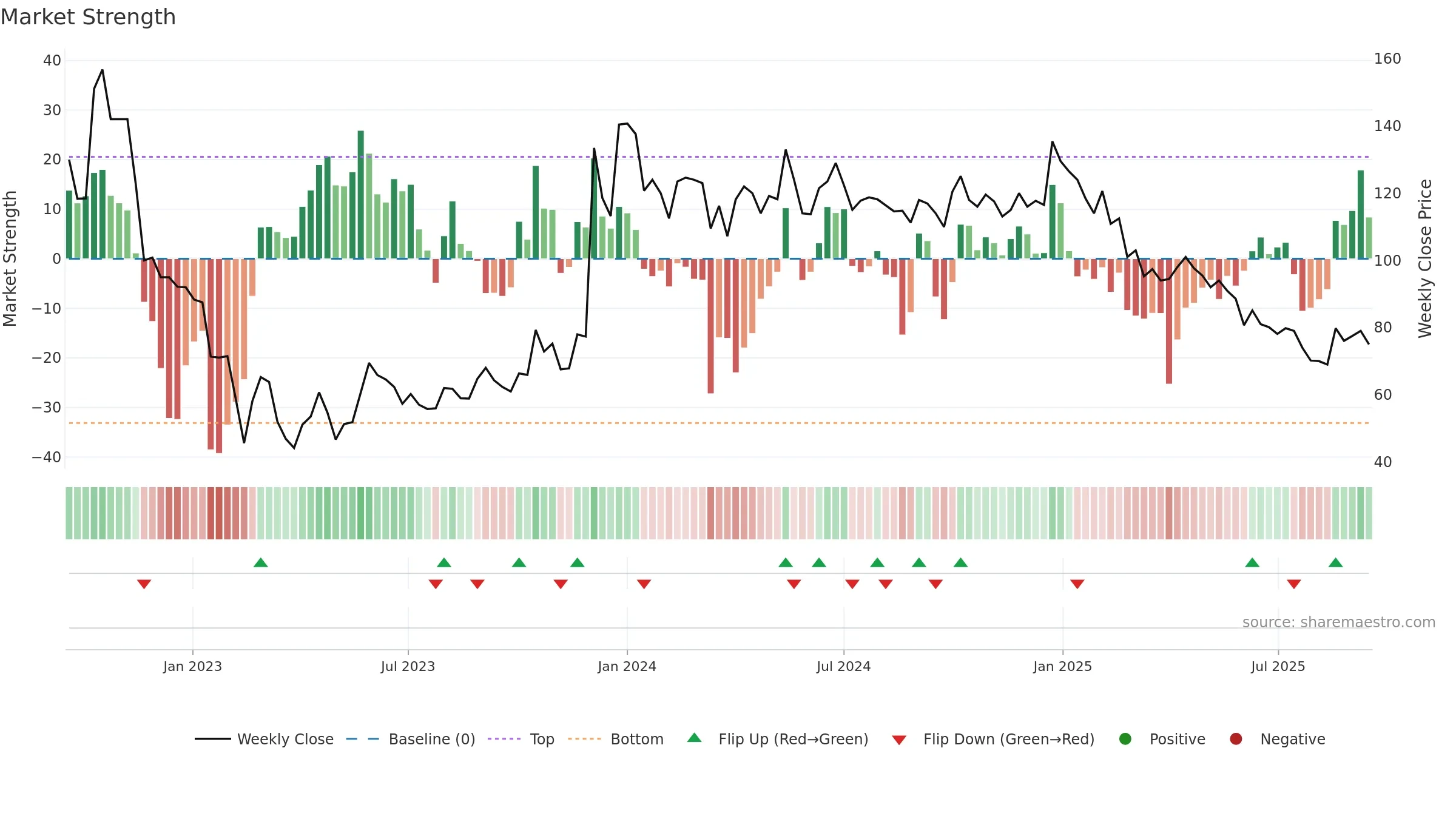Image resolution: width=1456 pixels, height=819 pixels.
Task: Click the 20 tick on the strength axis
Action: point(52,160)
